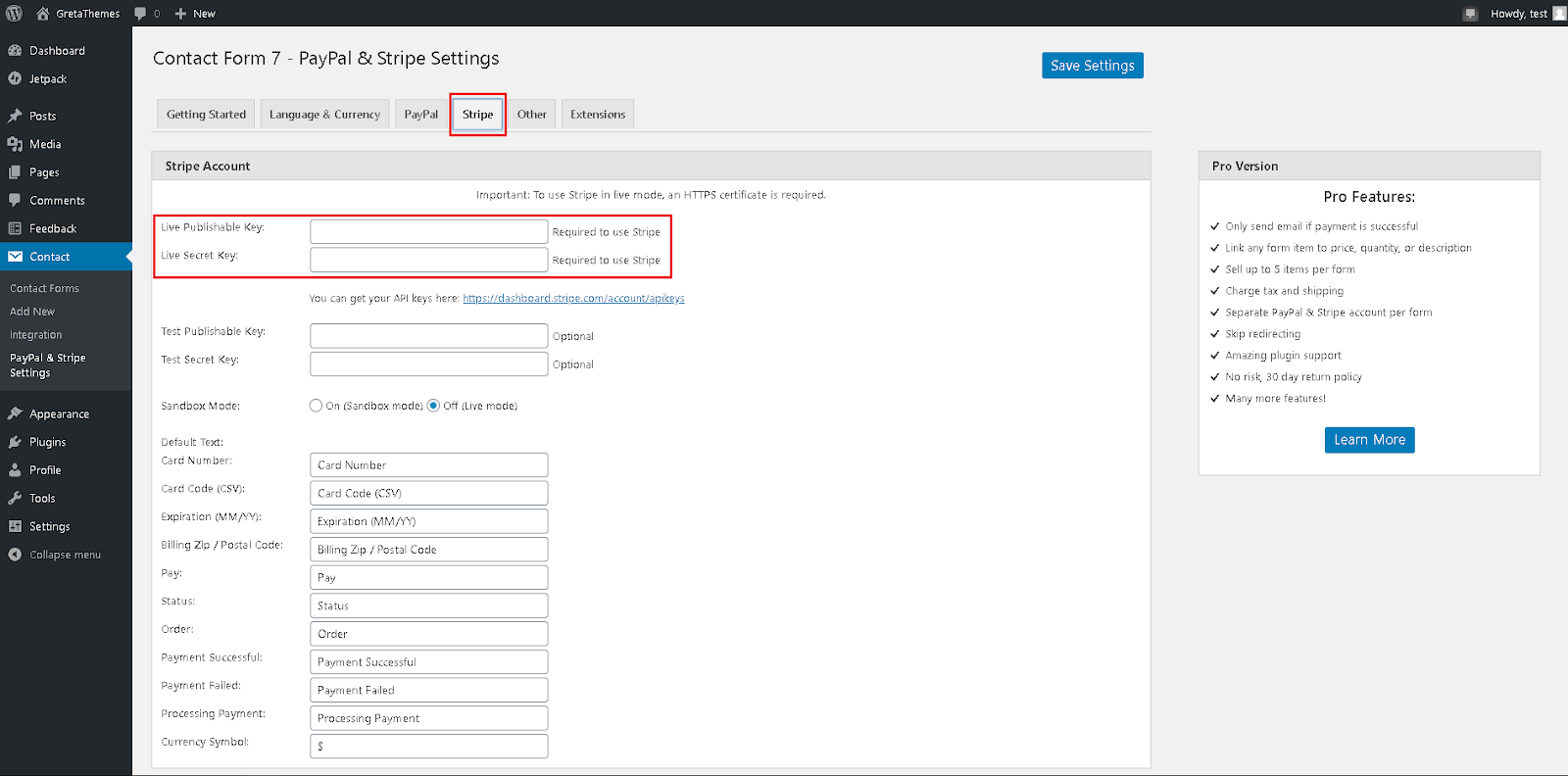Click the Live Secret Key field
The image size is (1568, 776).
point(429,260)
